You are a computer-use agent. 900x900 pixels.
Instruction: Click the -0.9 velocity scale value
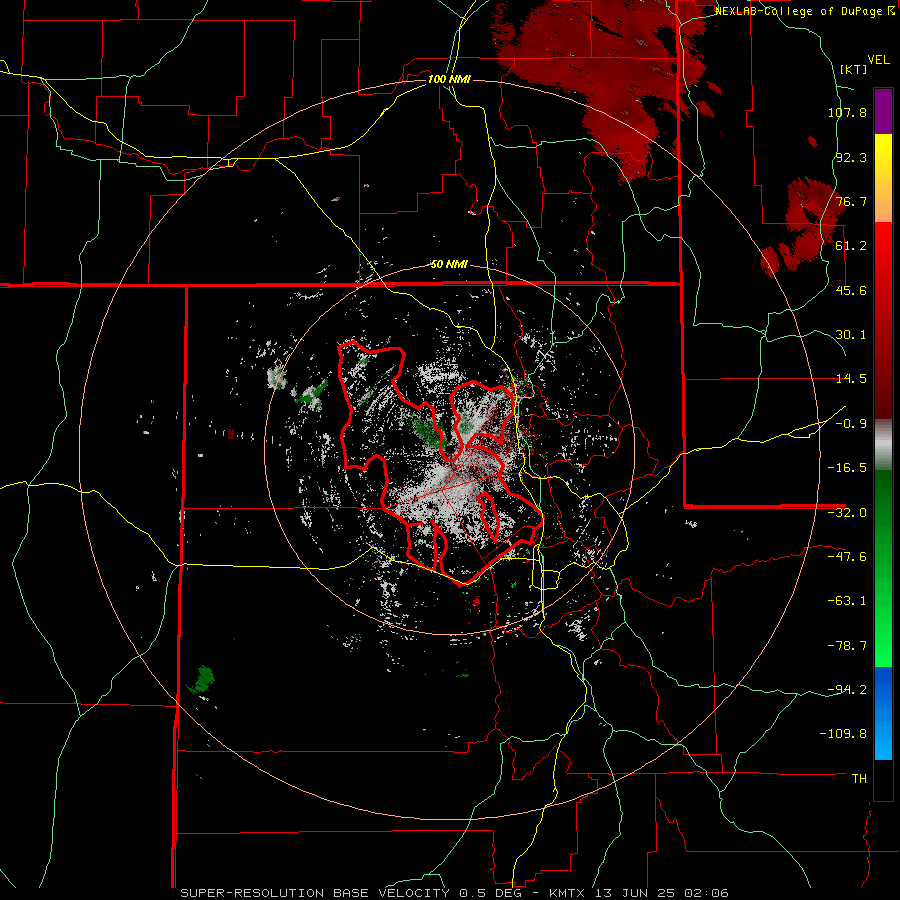[851, 424]
